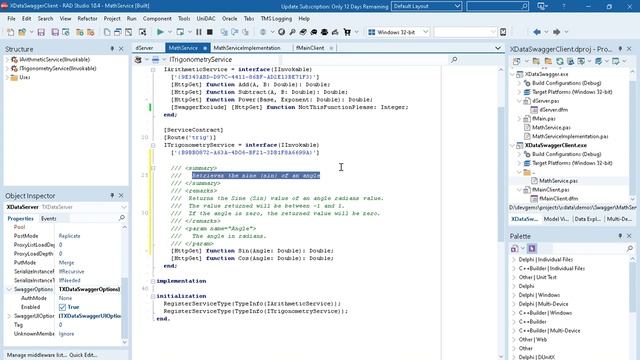Click the device icon beside platform field
This screenshot has height=360, width=640.
[x=503, y=32]
